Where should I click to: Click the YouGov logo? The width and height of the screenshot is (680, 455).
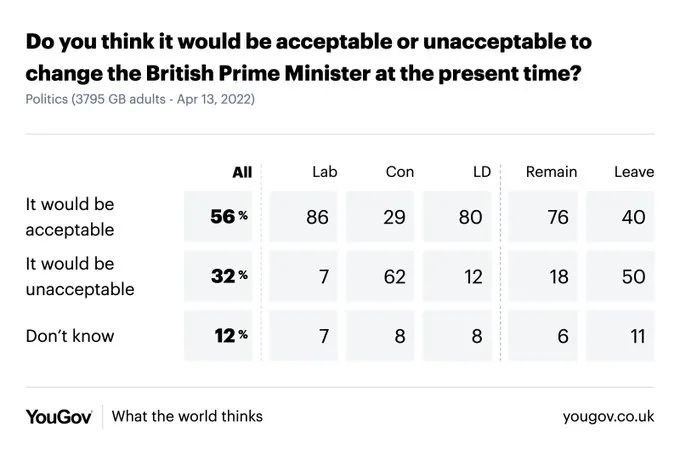click(59, 417)
